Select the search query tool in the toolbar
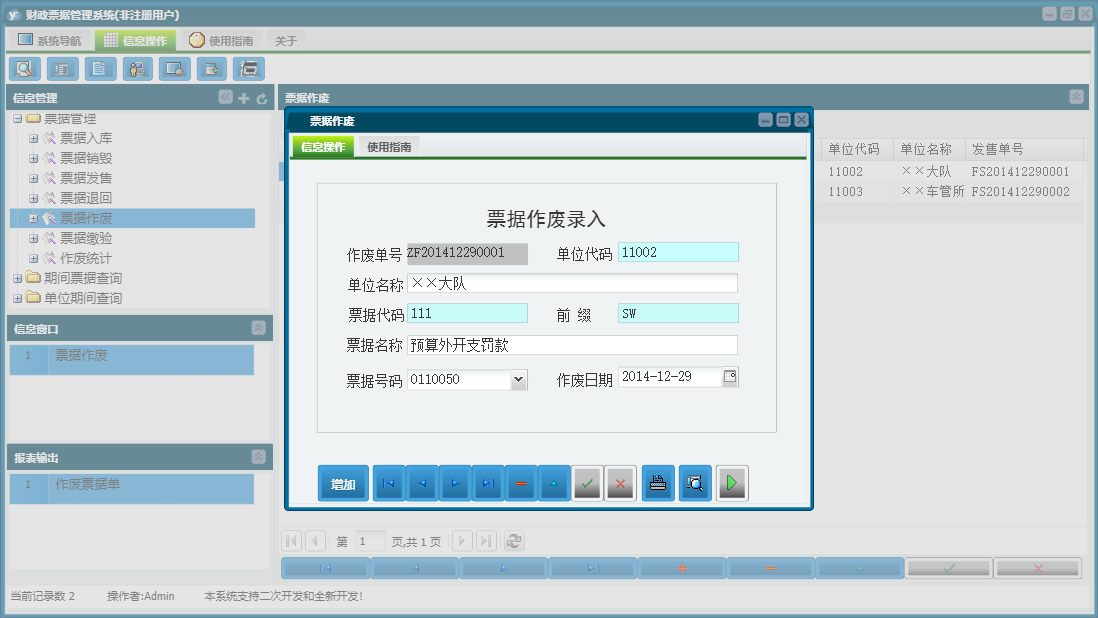 [x=24, y=68]
